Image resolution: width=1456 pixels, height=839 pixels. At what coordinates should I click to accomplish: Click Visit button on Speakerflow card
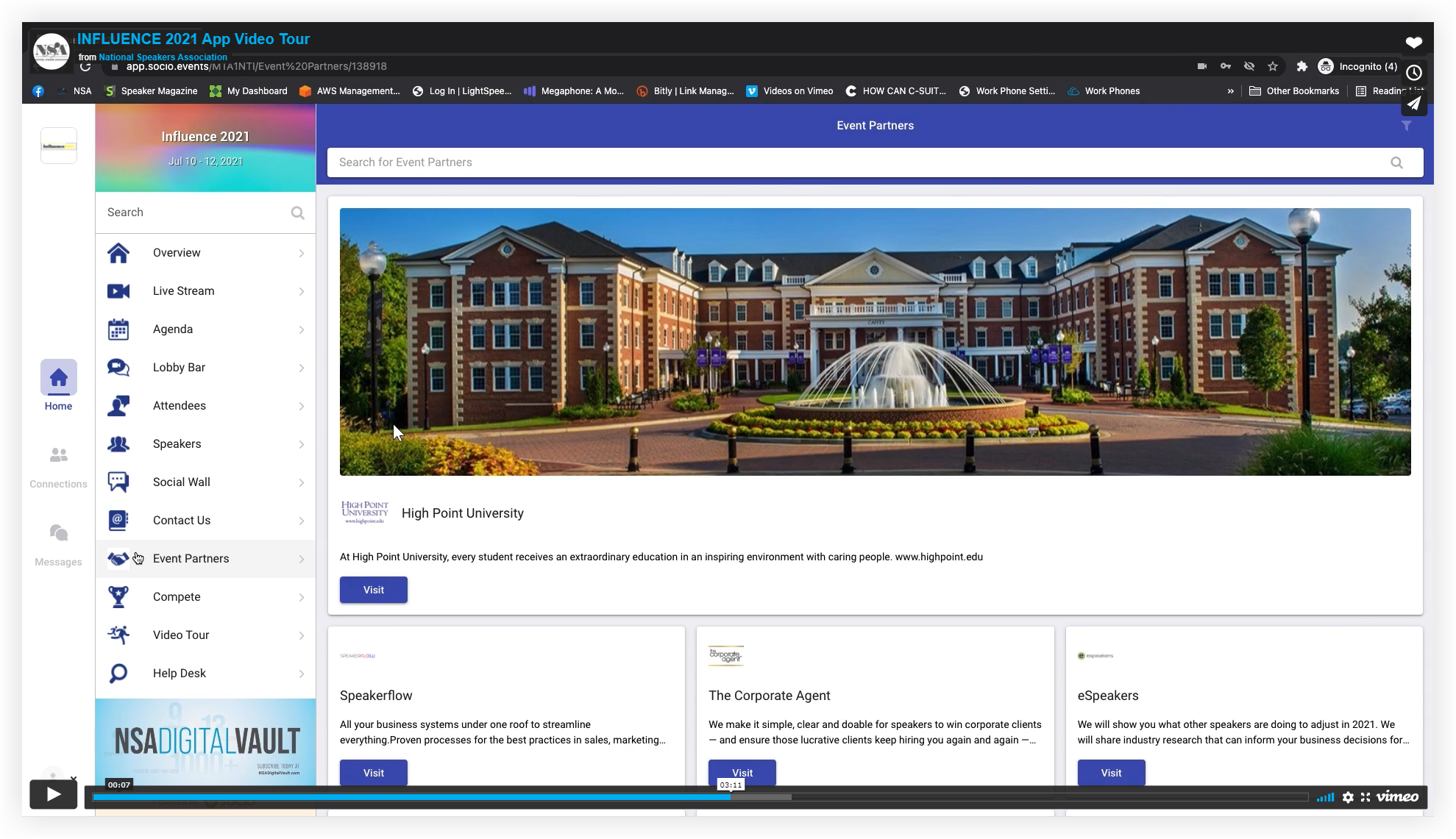click(374, 772)
